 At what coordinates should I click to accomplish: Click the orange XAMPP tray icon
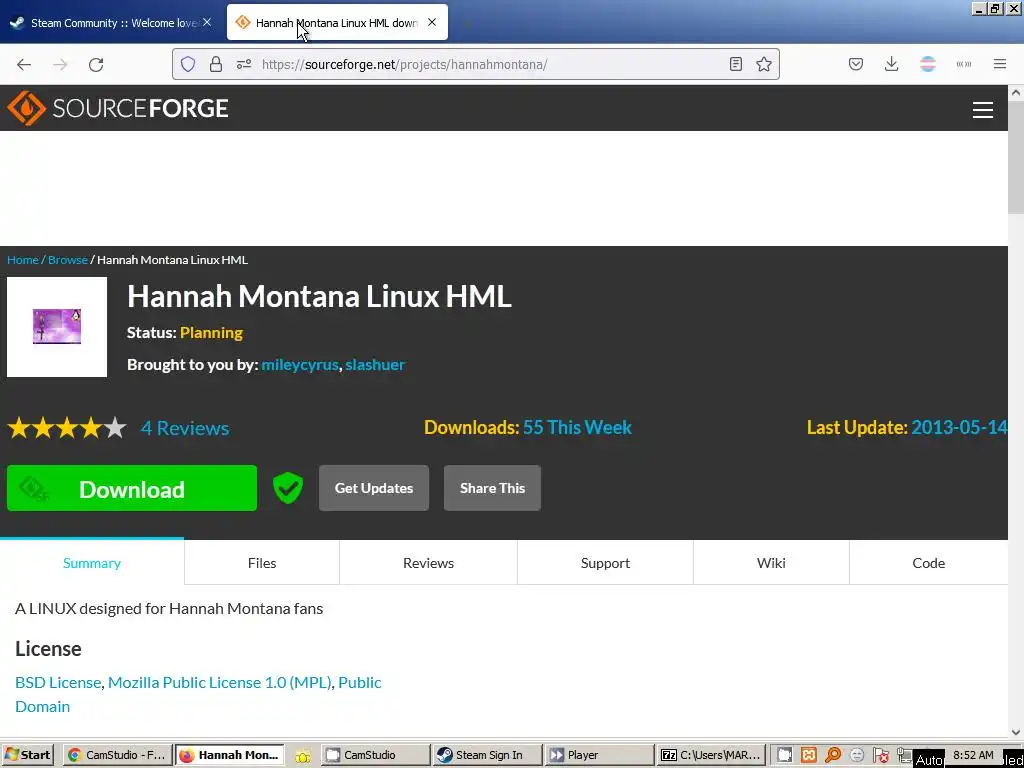point(809,756)
